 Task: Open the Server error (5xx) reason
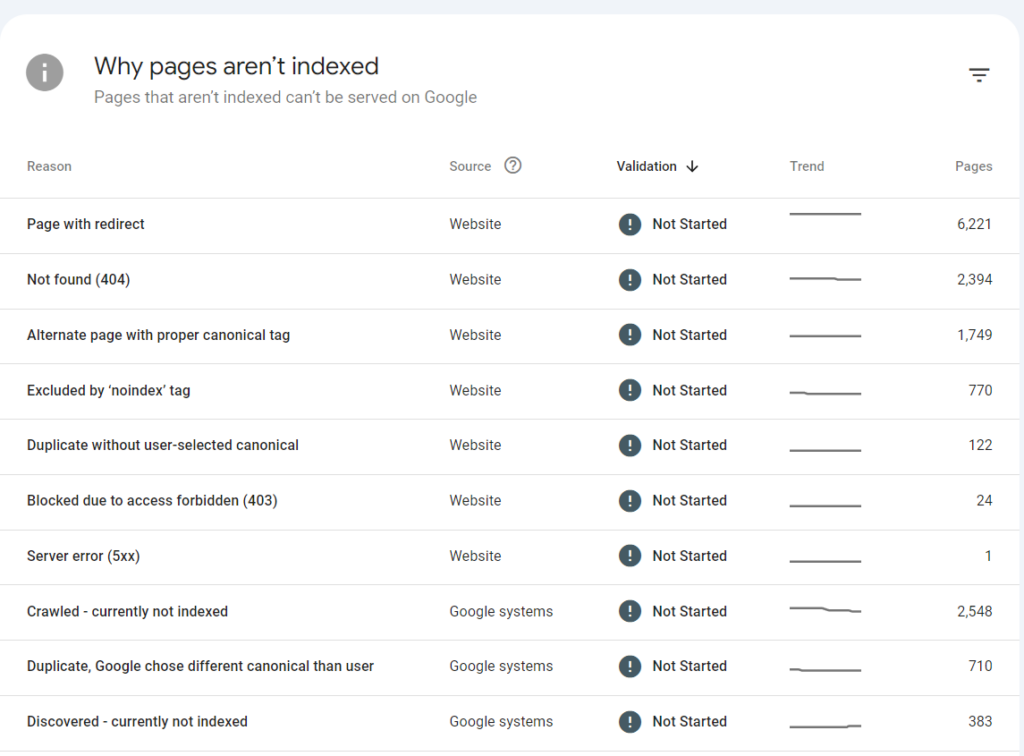tap(83, 556)
